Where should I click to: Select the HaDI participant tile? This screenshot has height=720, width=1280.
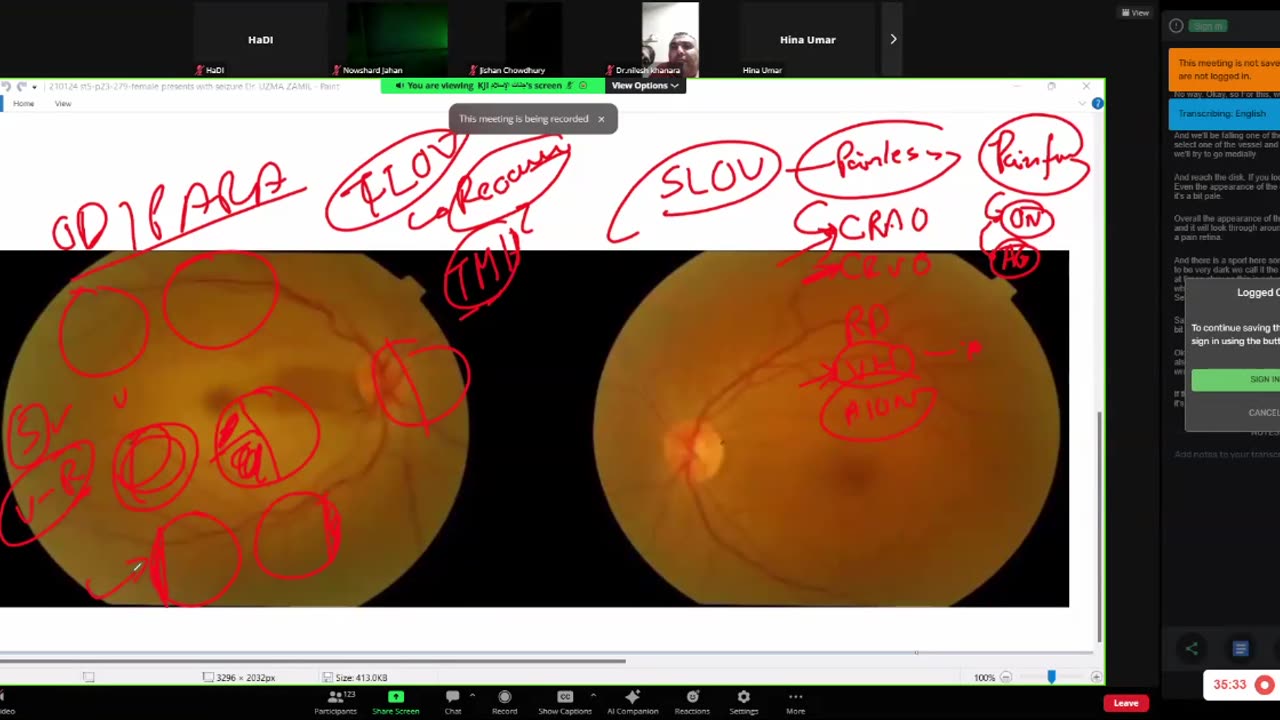point(261,39)
